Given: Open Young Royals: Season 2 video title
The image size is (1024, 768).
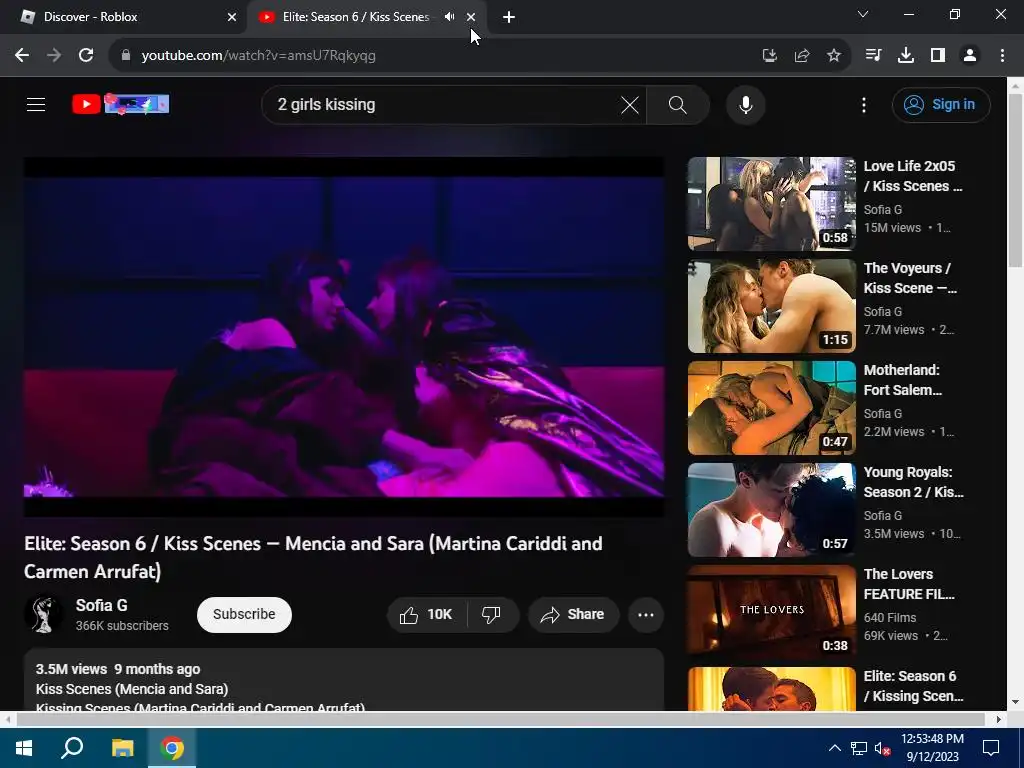Looking at the screenshot, I should coord(913,482).
